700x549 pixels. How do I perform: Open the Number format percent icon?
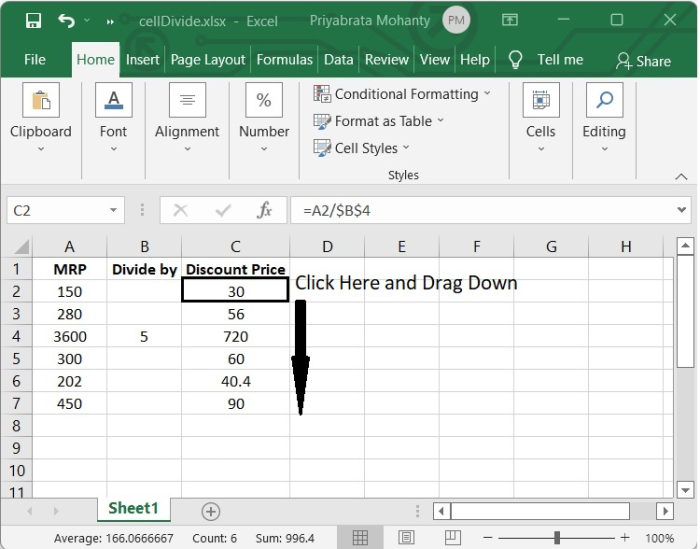[x=264, y=101]
